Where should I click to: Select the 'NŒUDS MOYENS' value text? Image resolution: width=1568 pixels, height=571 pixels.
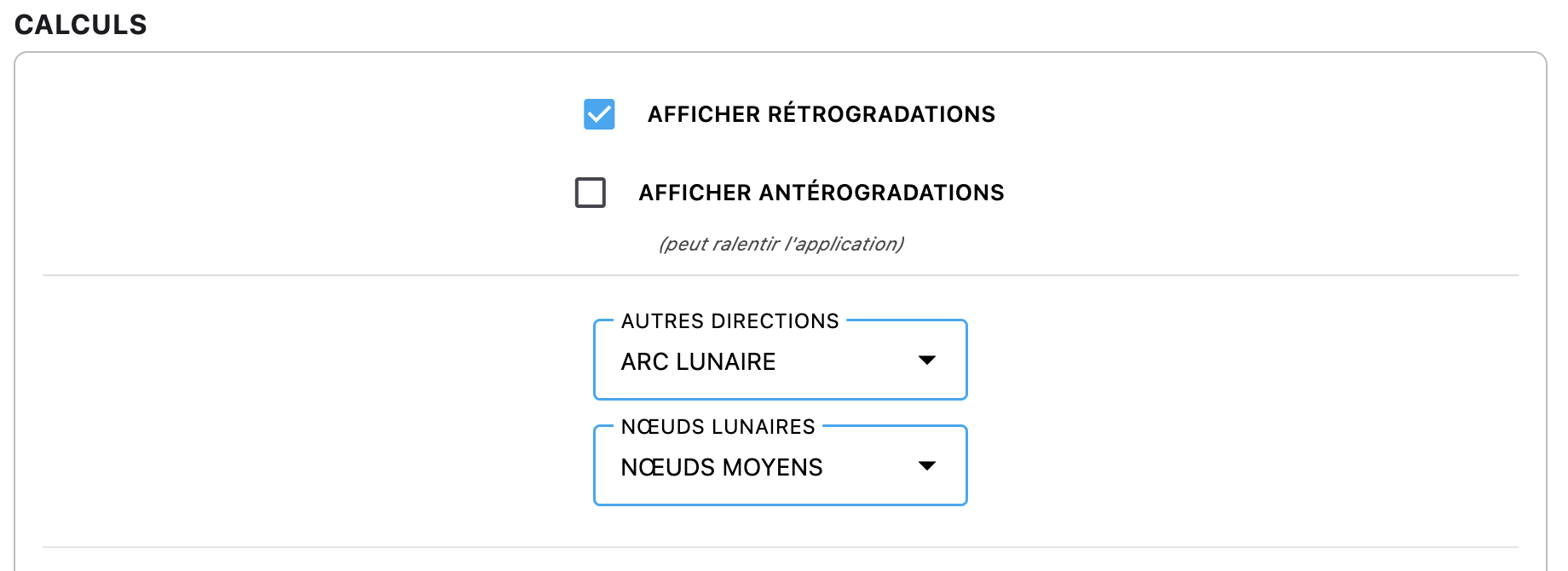(x=721, y=468)
